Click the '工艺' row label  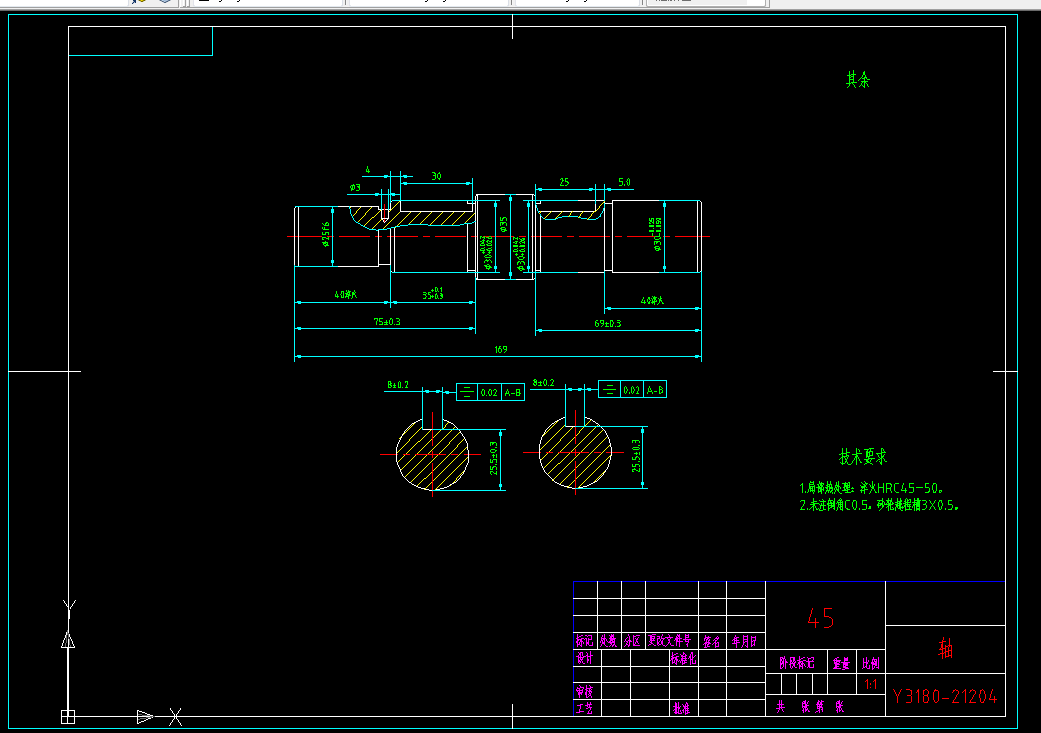[584, 708]
